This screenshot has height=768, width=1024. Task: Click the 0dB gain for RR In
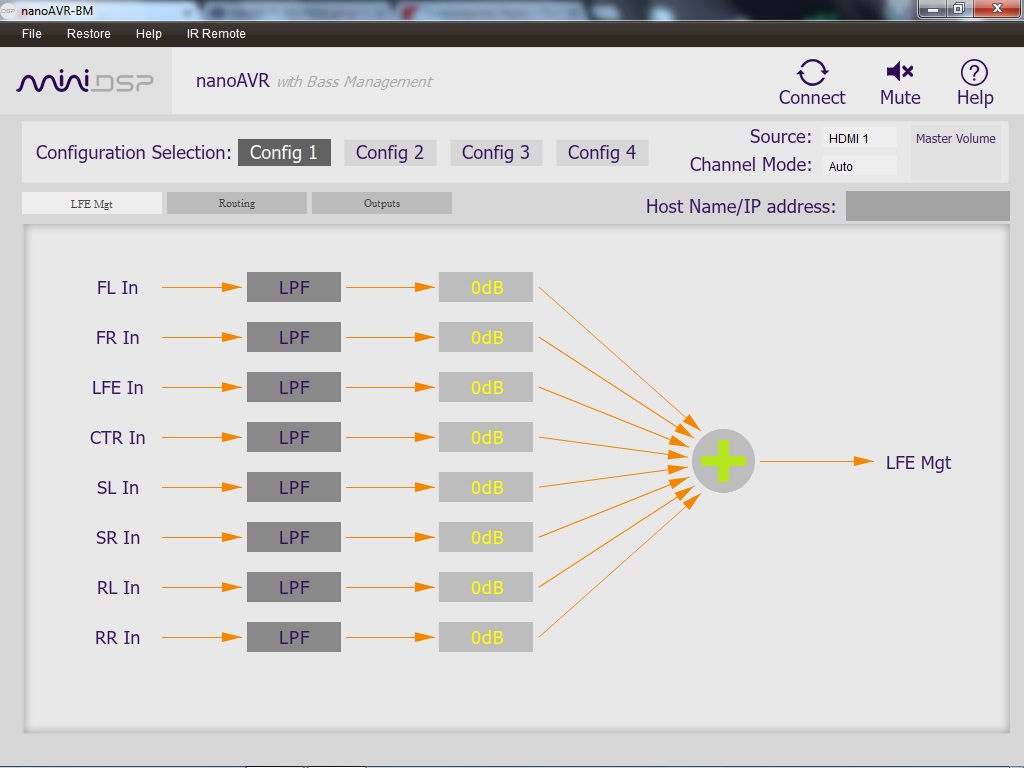click(x=486, y=637)
